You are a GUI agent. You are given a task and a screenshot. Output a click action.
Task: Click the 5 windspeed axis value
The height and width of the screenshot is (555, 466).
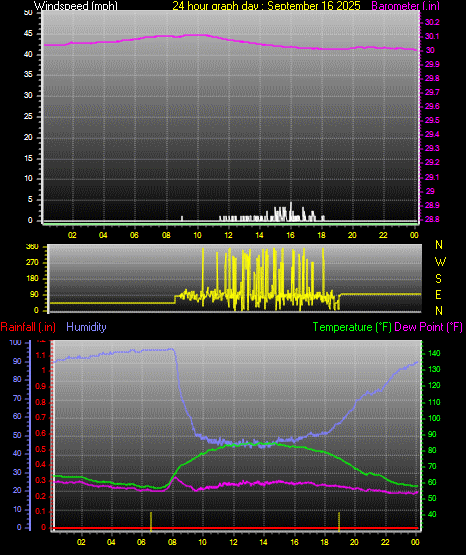30,199
